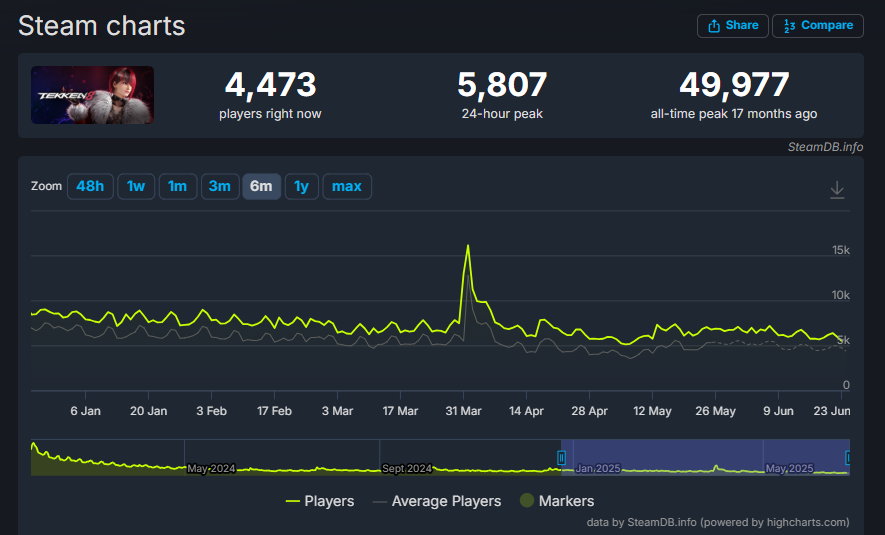
Task: Click the May 2024 label in navigator
Action: point(211,469)
